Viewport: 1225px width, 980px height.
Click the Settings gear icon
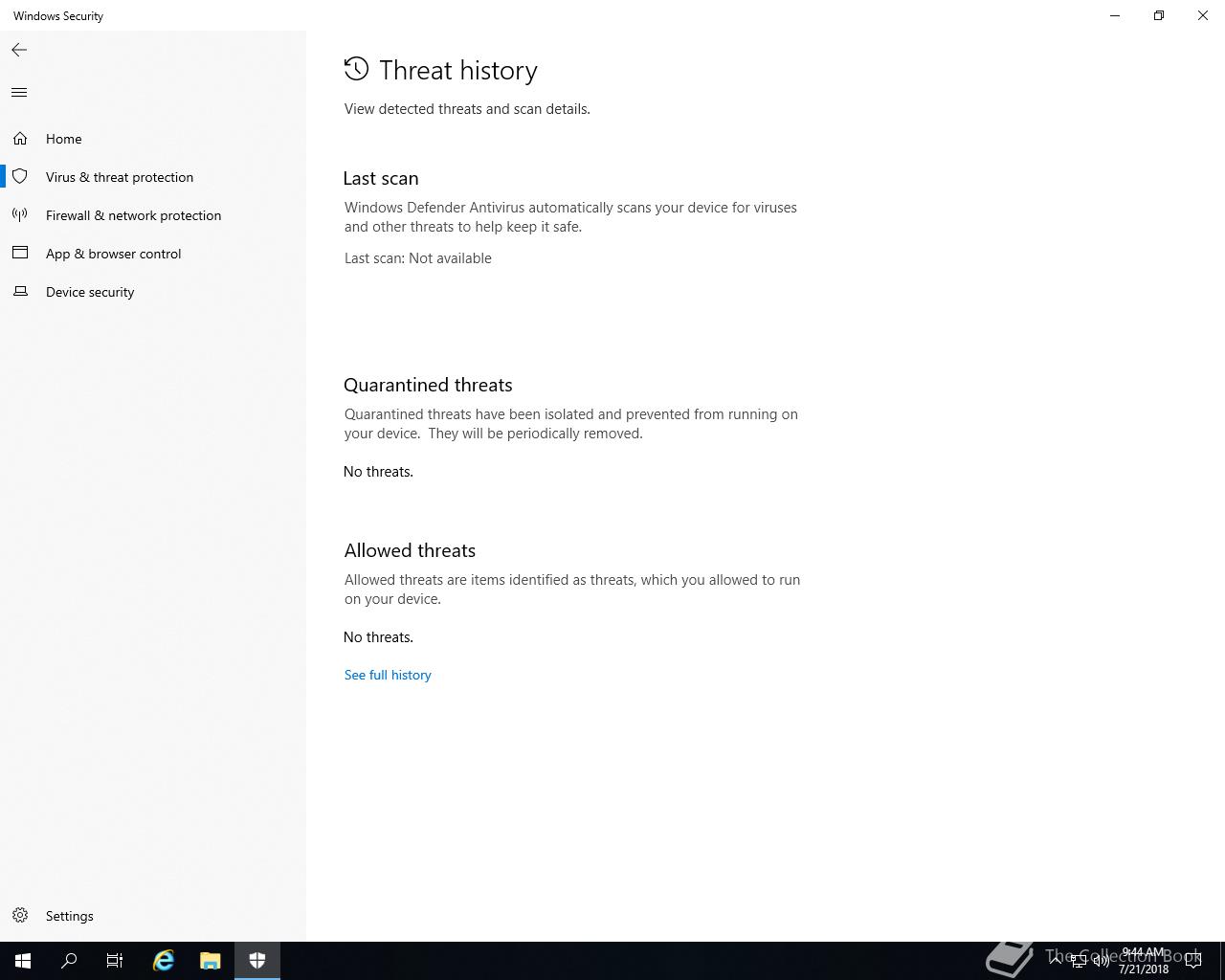pos(20,916)
